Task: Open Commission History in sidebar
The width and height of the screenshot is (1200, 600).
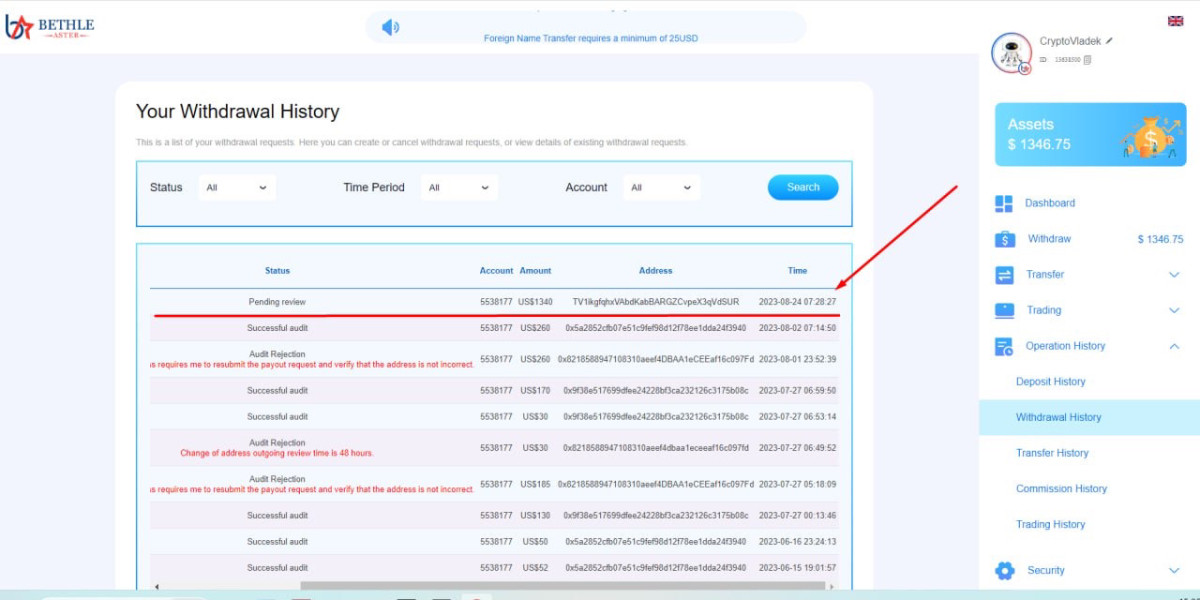Action: (1061, 489)
